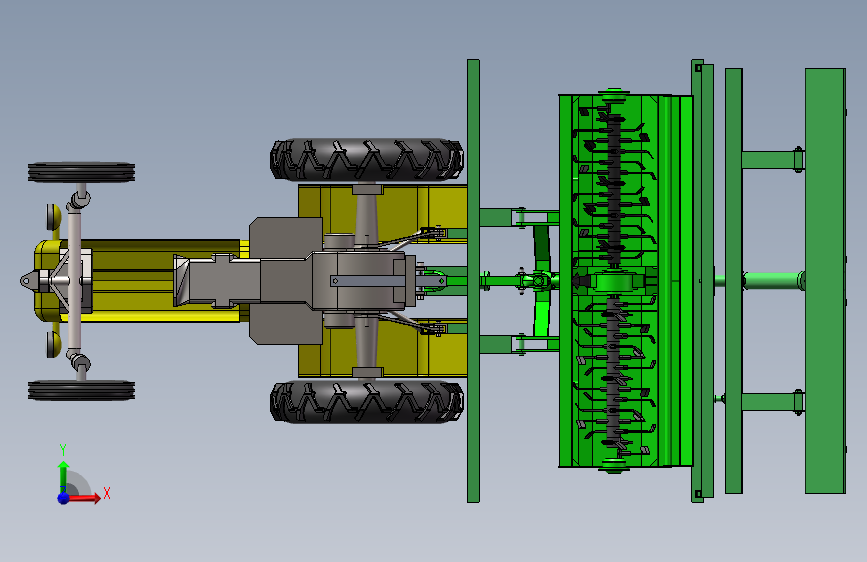867x562 pixels.
Task: Select the lower rear tractor tire in the model
Action: point(367,402)
